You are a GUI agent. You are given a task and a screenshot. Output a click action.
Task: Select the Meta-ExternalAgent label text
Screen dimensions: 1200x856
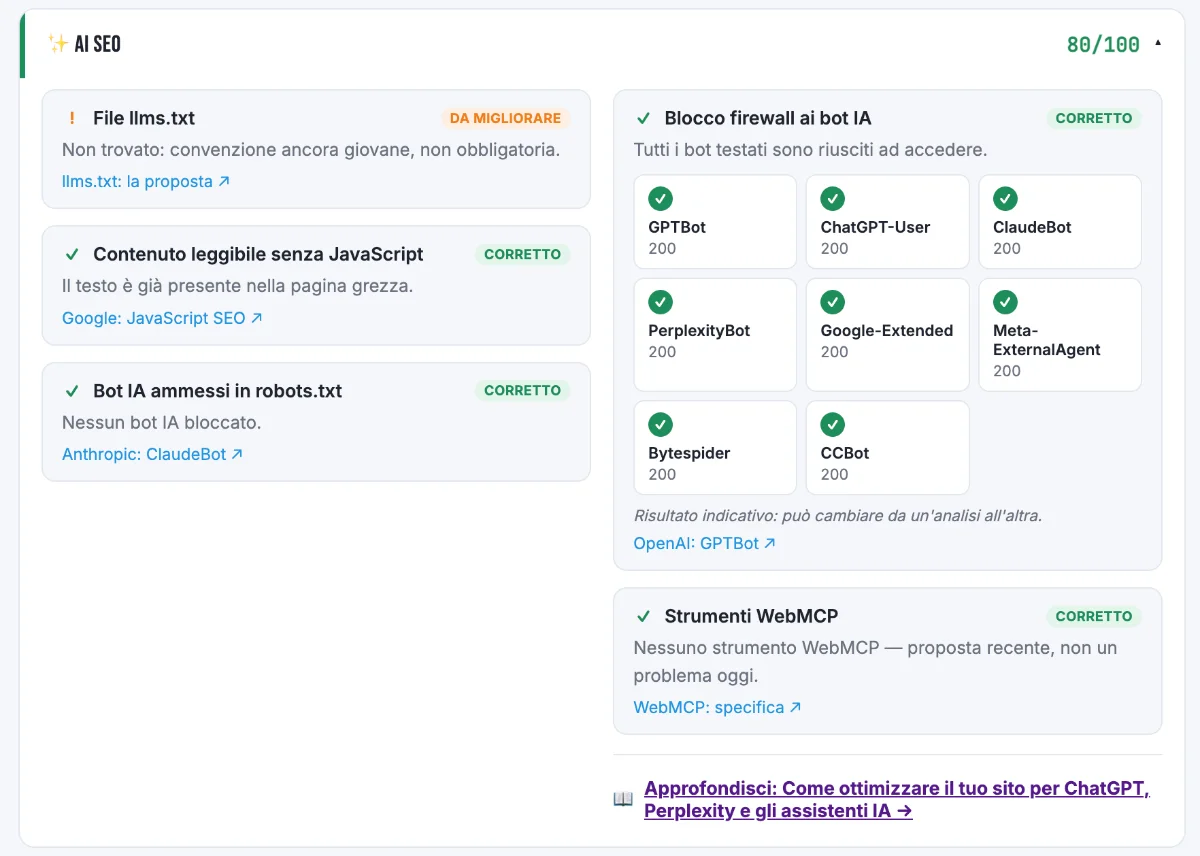tap(1047, 340)
